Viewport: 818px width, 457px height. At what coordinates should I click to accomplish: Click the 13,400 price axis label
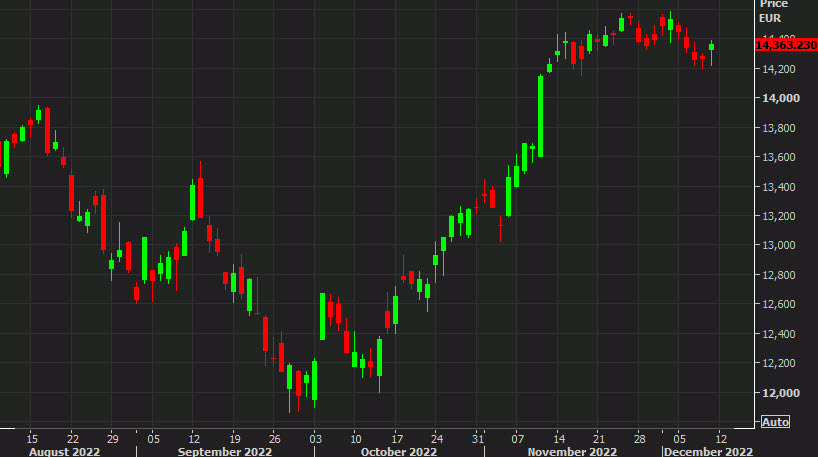tap(781, 187)
